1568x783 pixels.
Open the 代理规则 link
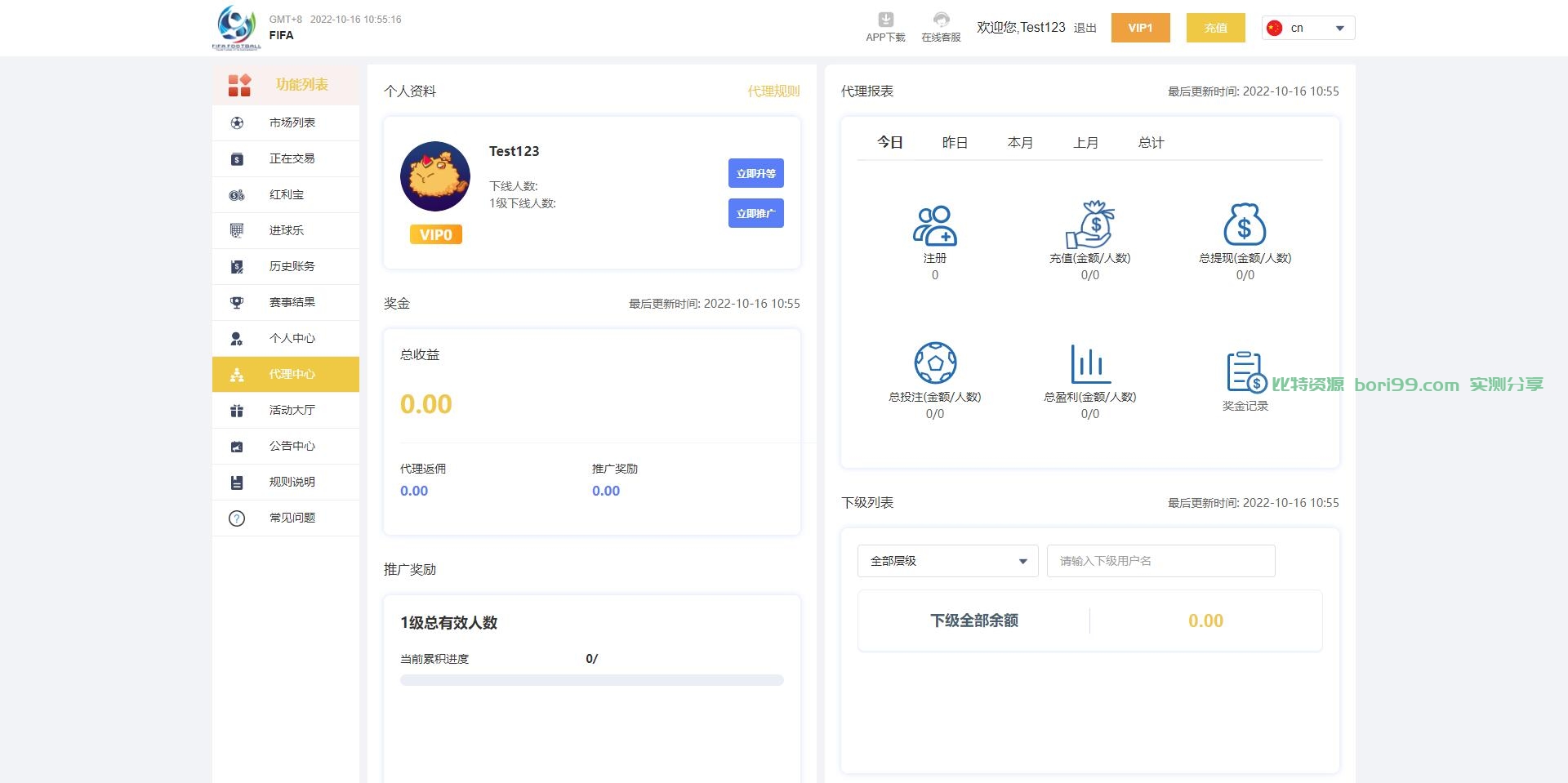[x=773, y=91]
